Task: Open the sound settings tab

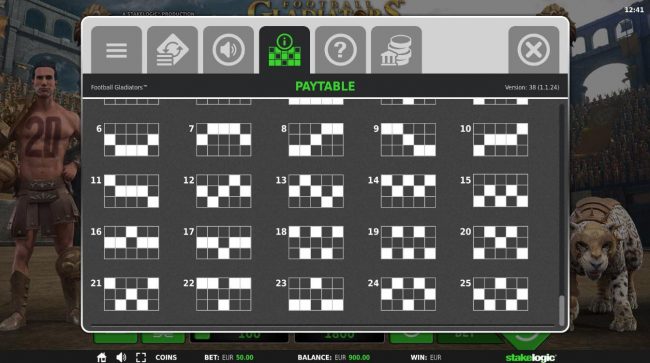Action: [x=228, y=50]
